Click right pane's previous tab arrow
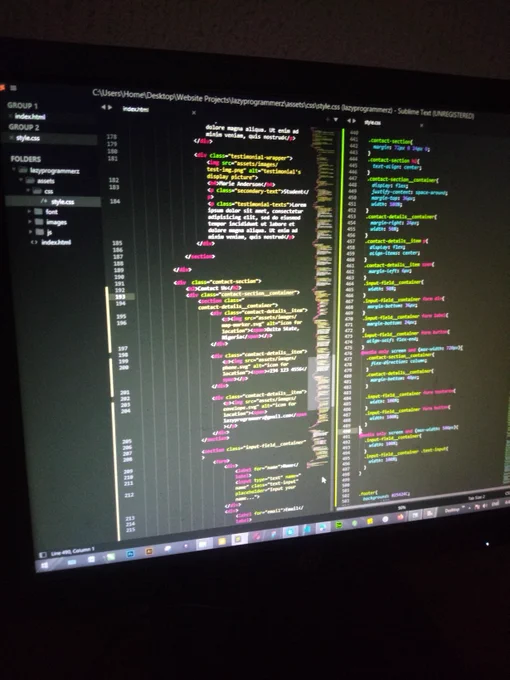The height and width of the screenshot is (680, 510). [349, 121]
